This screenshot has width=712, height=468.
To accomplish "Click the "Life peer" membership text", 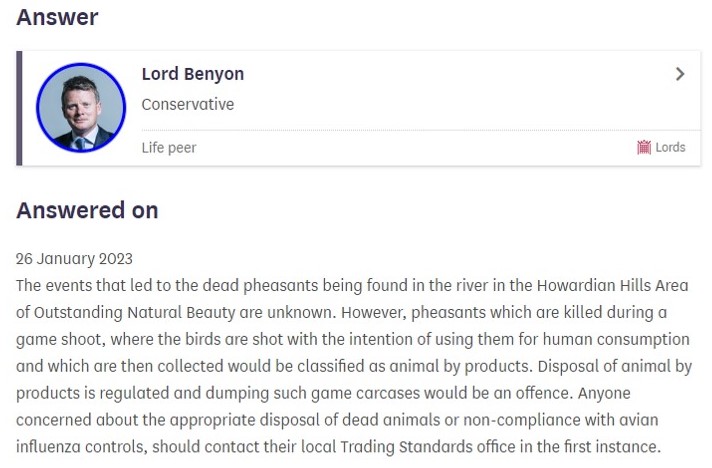I will [169, 147].
